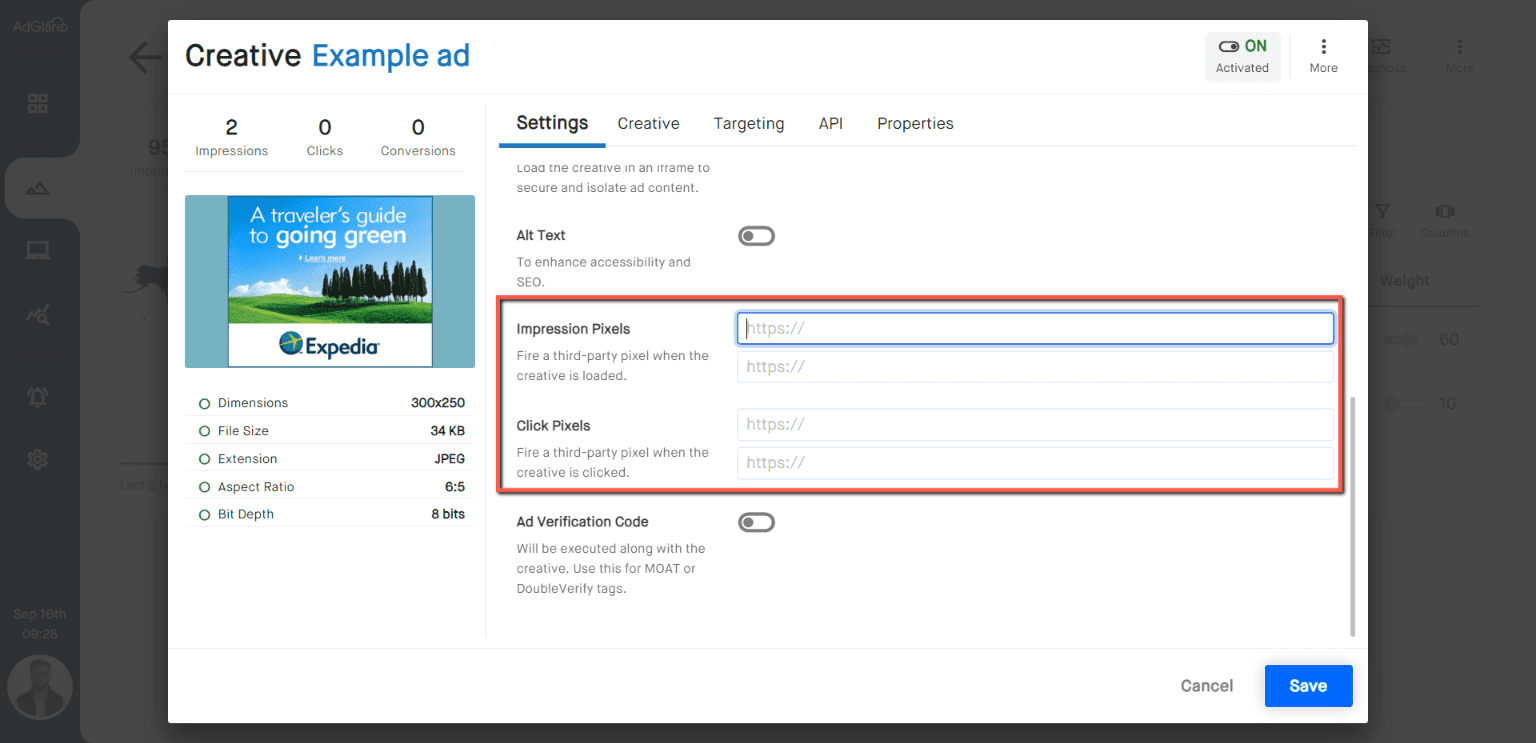The height and width of the screenshot is (743, 1536).
Task: Open the Targeting tab
Action: 749,123
